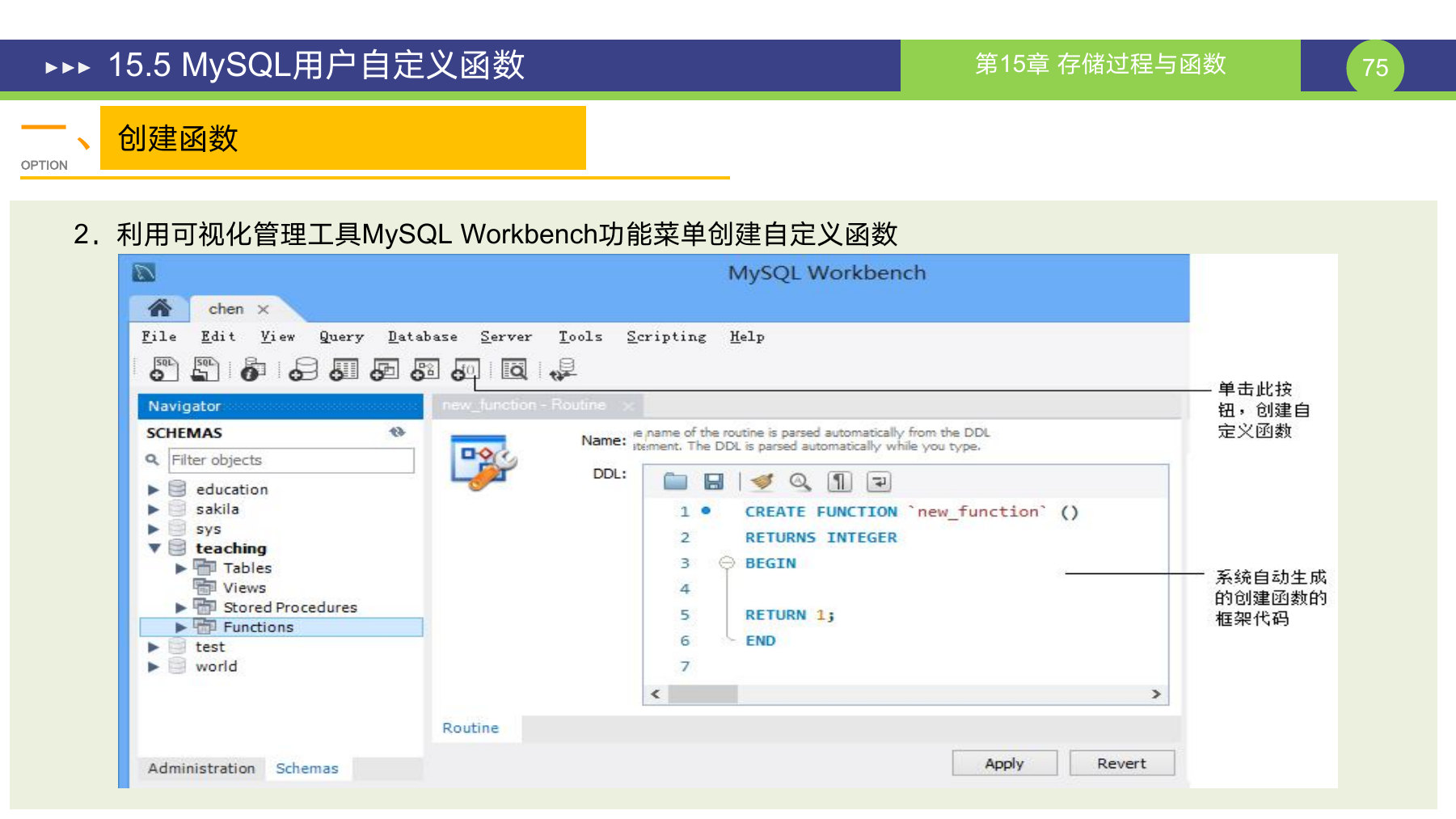This screenshot has width=1456, height=819.
Task: Click the DDL scrollbar left arrow
Action: pyautogui.click(x=655, y=694)
